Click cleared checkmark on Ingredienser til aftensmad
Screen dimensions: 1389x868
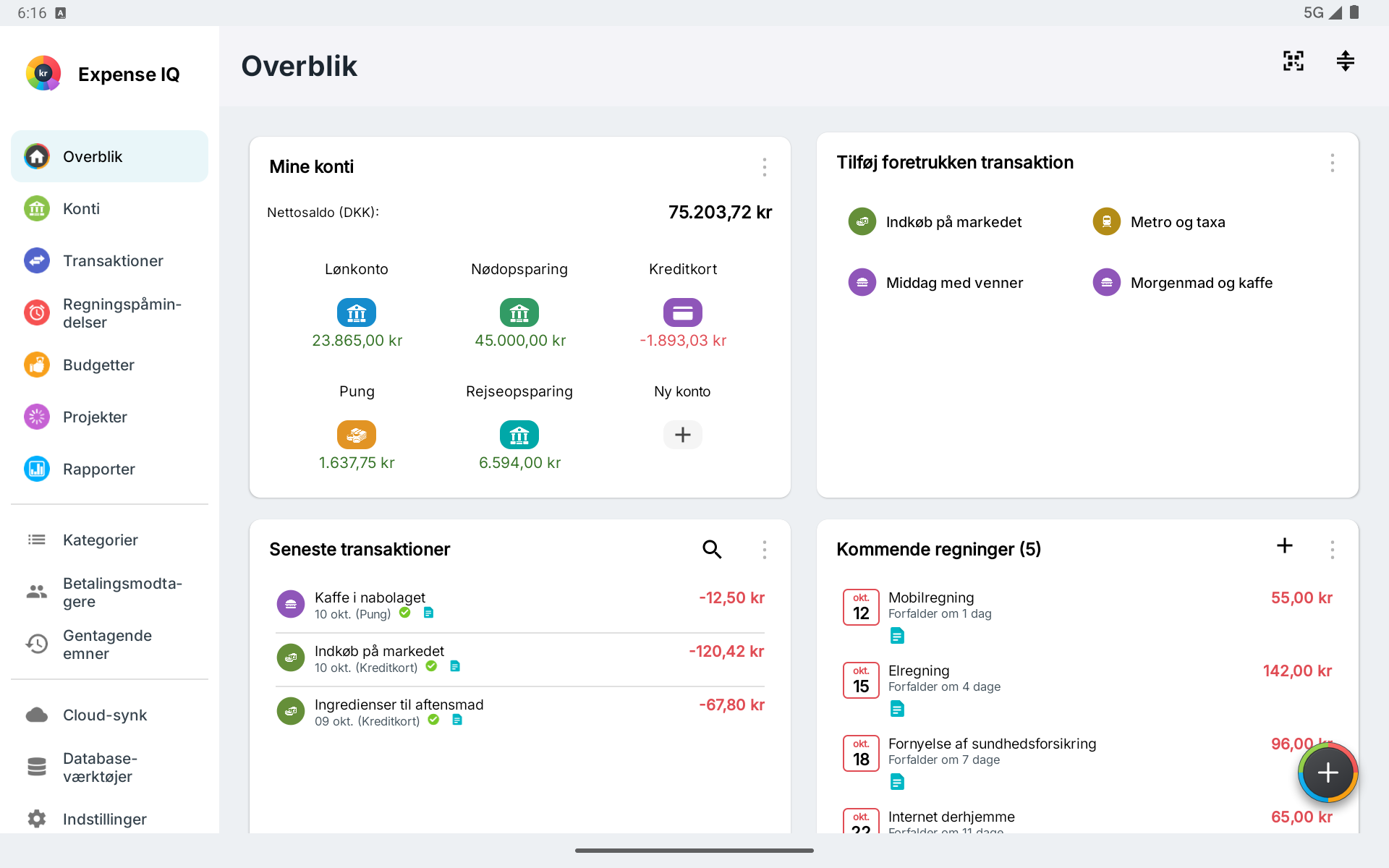tap(433, 720)
